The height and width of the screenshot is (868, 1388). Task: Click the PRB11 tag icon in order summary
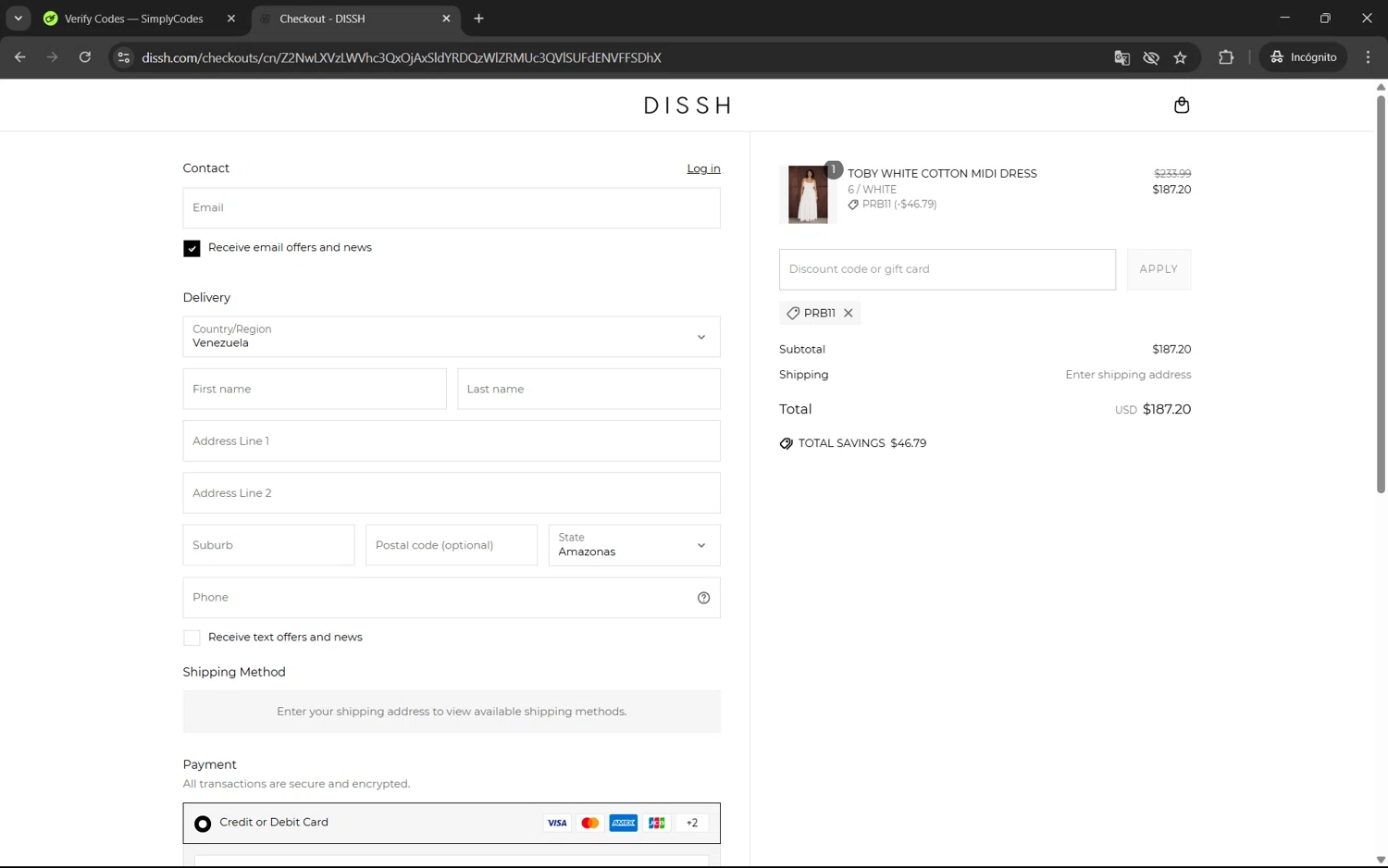pos(853,205)
